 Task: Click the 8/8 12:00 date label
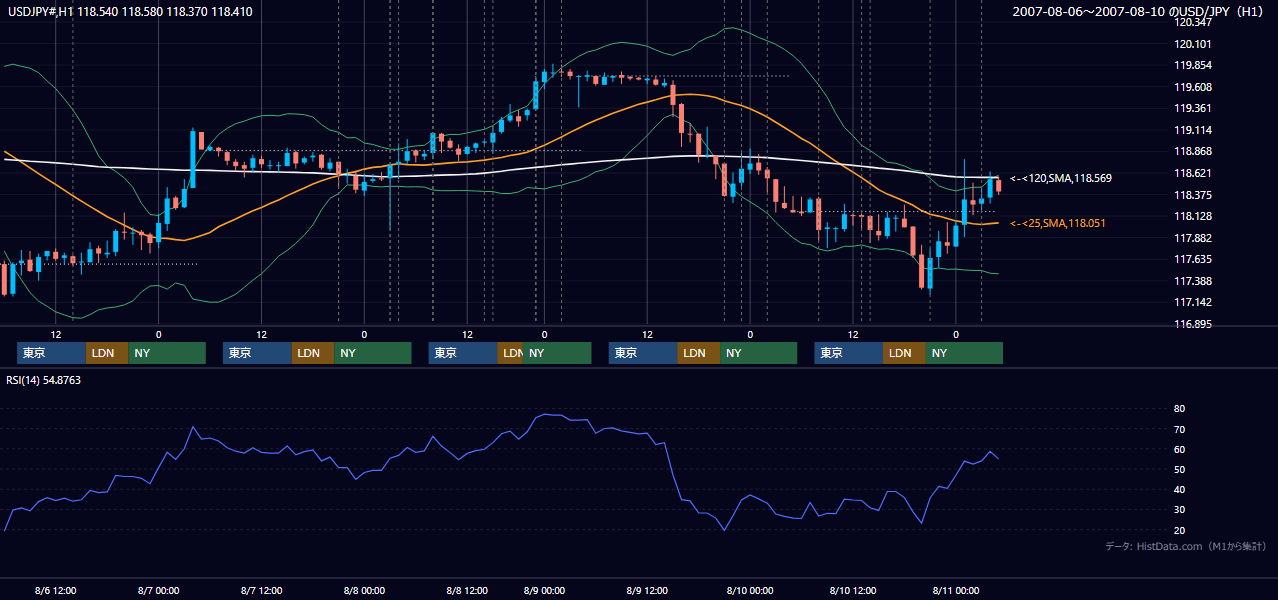(x=467, y=590)
